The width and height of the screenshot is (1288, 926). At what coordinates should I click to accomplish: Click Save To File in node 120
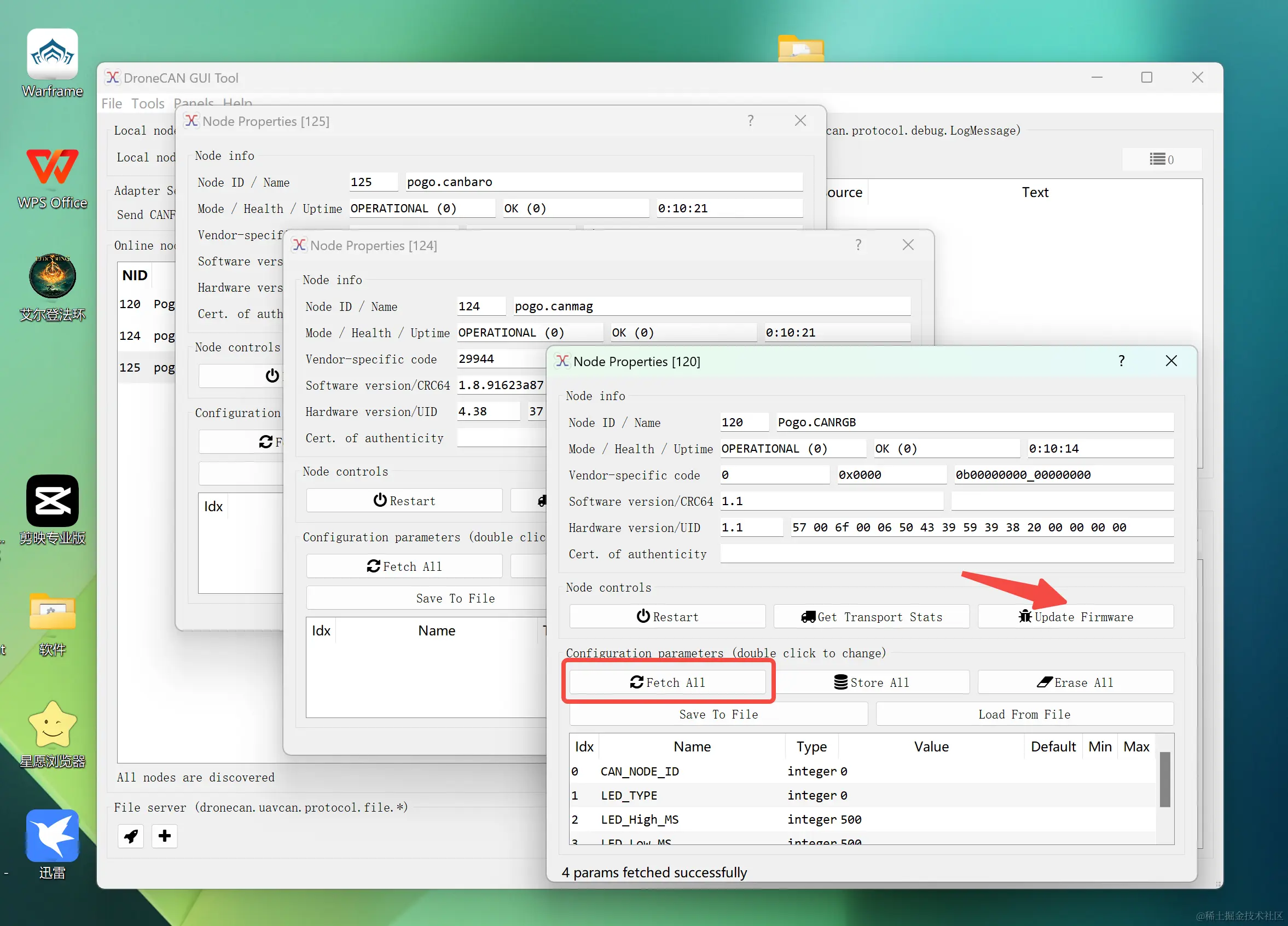tap(718, 714)
